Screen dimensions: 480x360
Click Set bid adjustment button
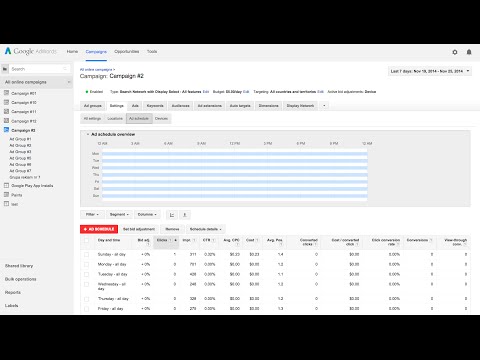point(139,229)
